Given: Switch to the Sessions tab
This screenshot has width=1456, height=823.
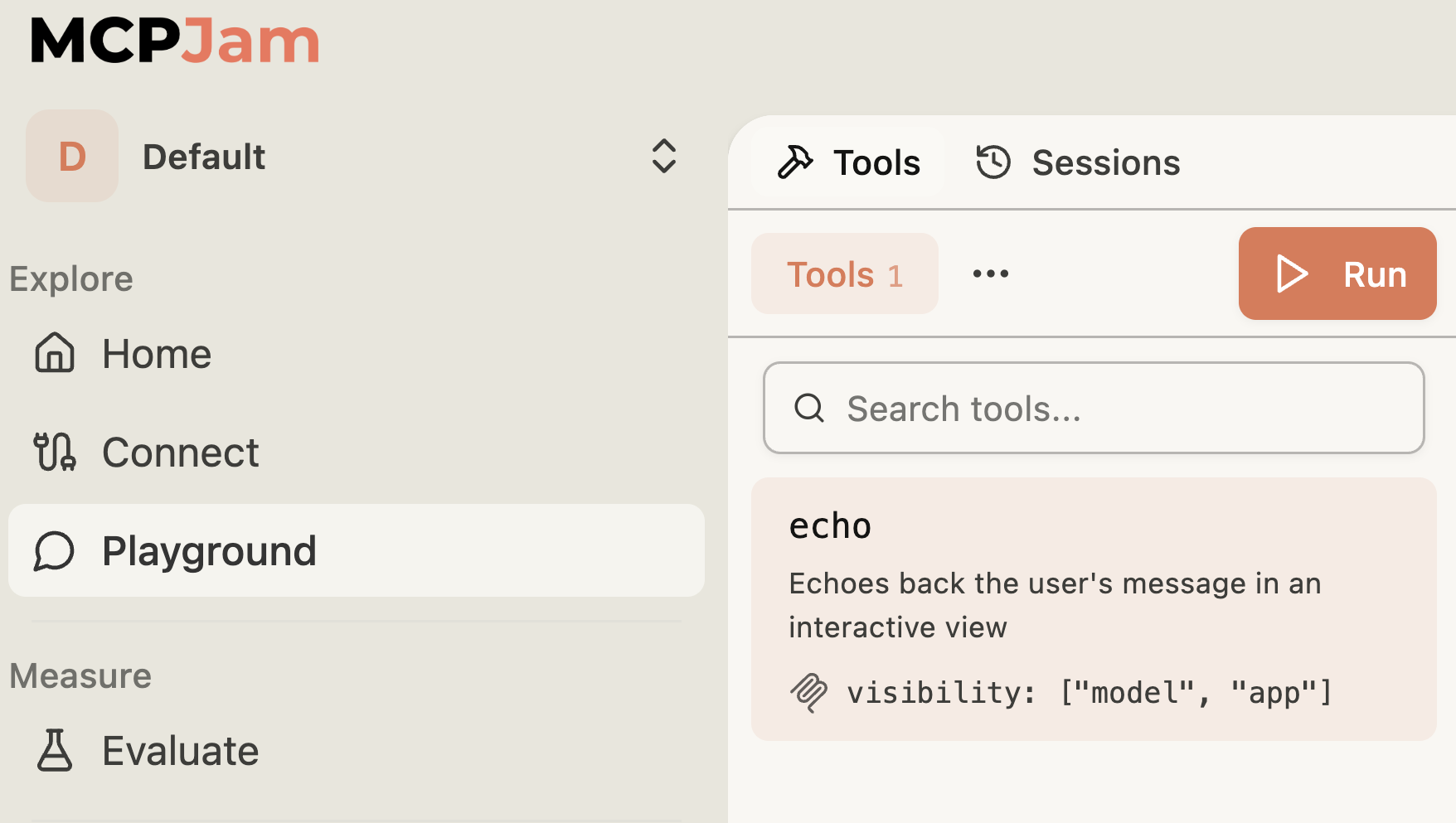Looking at the screenshot, I should (1077, 162).
